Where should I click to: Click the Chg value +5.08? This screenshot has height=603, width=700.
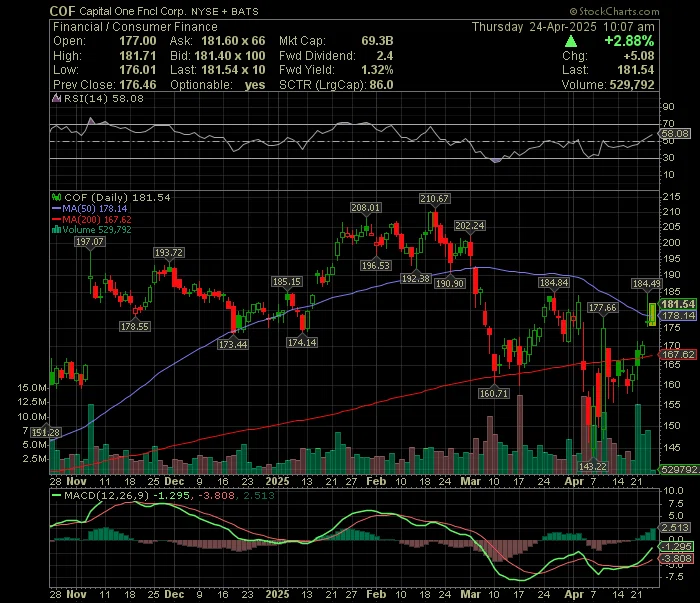pyautogui.click(x=638, y=56)
